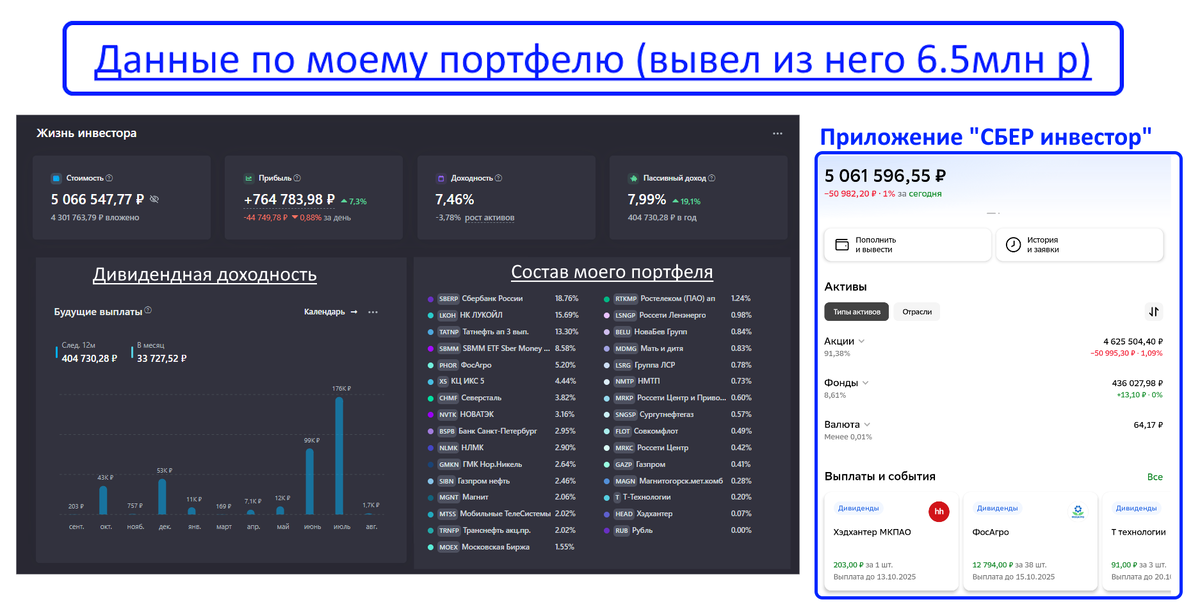
Task: Expand the Фонды asset group chevron
Action: (x=866, y=383)
